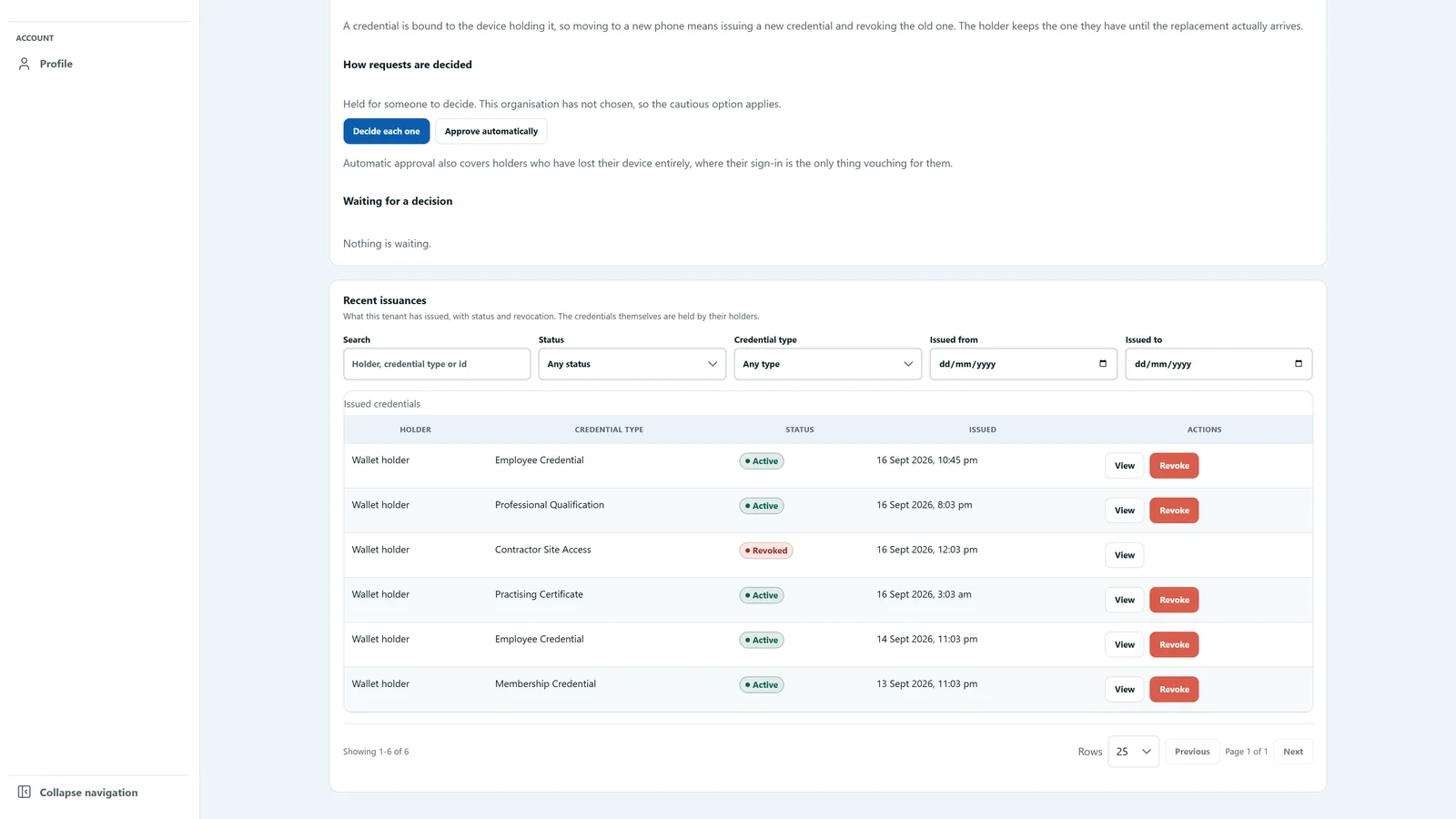The height and width of the screenshot is (819, 1456).
Task: View the Contractor Site Access credential
Action: 1125,555
